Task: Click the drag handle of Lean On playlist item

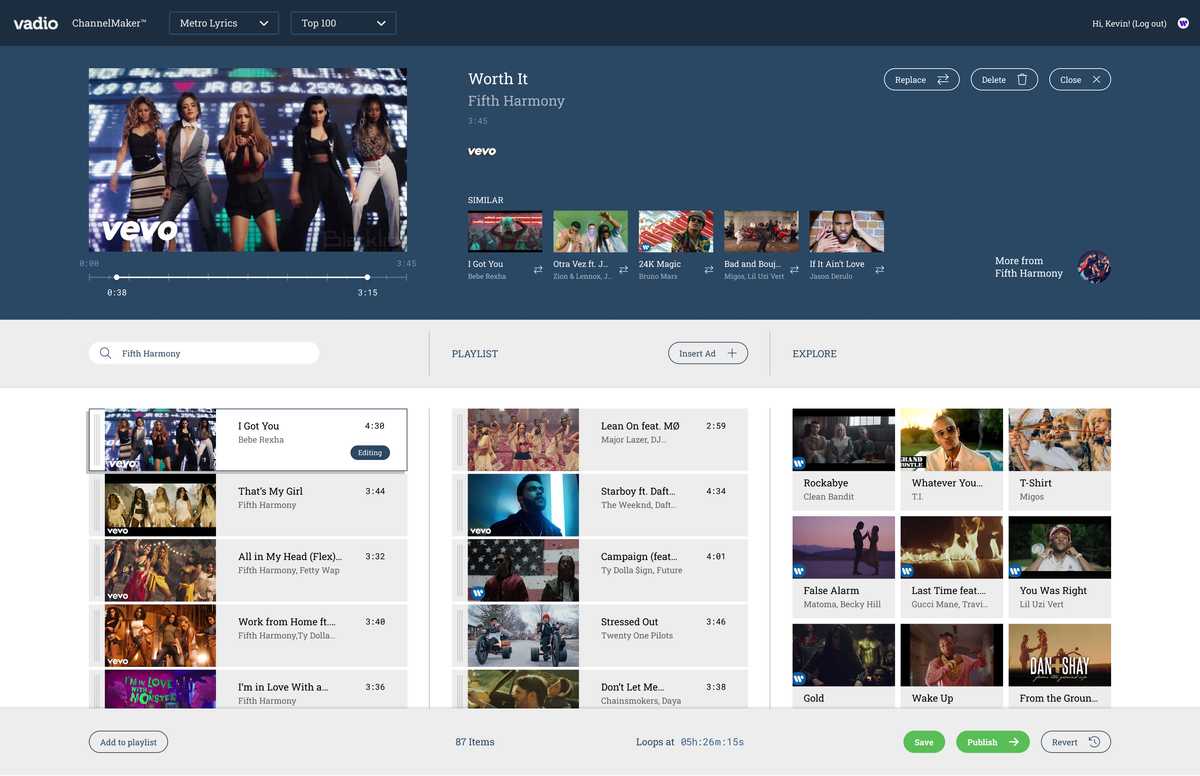Action: point(460,439)
